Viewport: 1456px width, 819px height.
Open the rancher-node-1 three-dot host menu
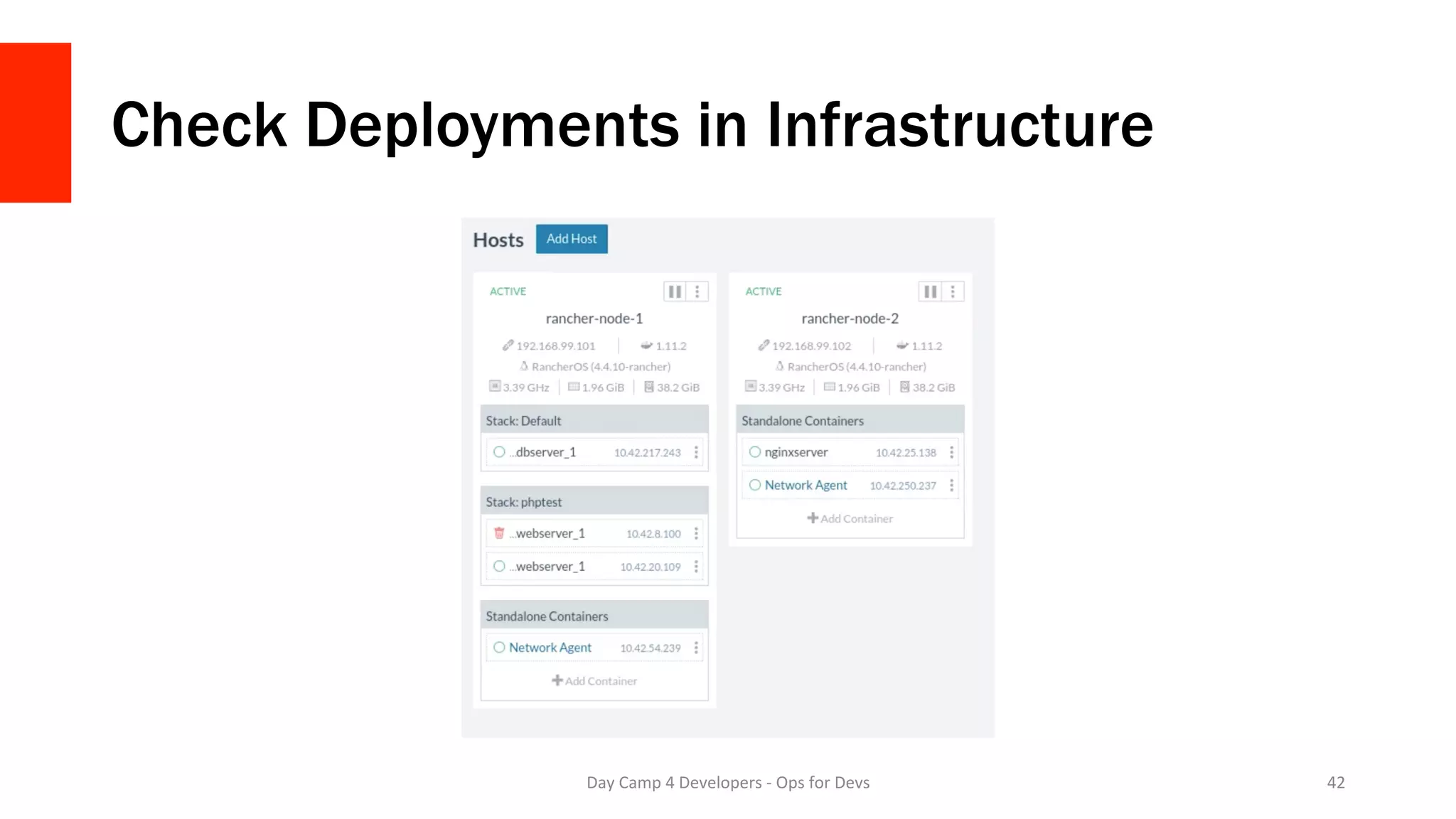[697, 291]
